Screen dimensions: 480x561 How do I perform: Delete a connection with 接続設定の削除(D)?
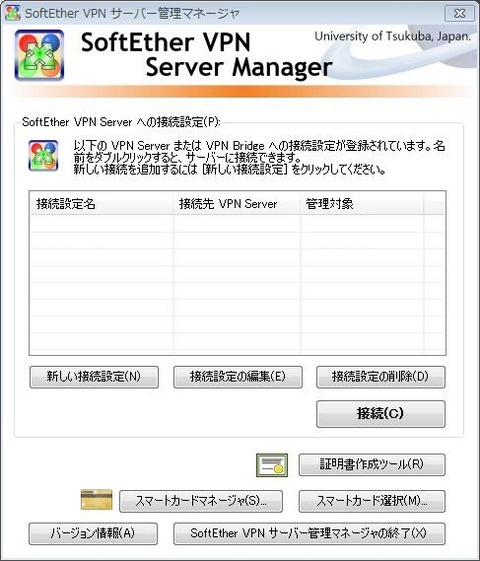(x=381, y=377)
